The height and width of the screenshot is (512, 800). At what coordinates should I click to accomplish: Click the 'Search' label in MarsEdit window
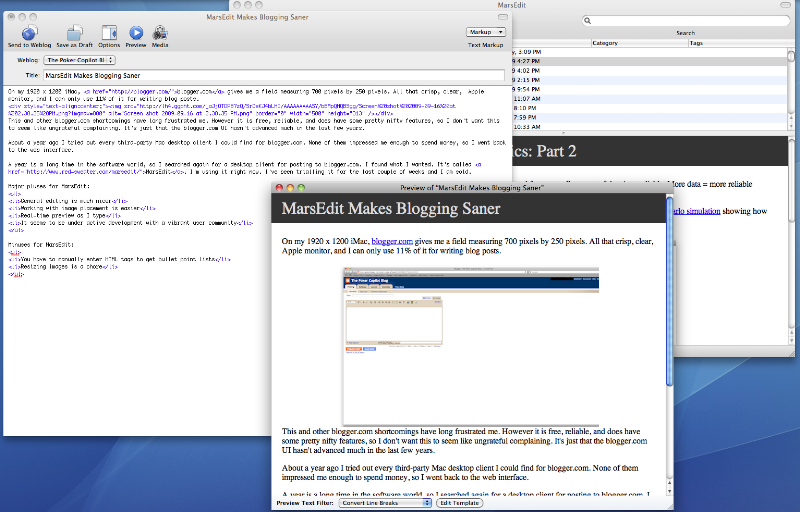coord(685,33)
